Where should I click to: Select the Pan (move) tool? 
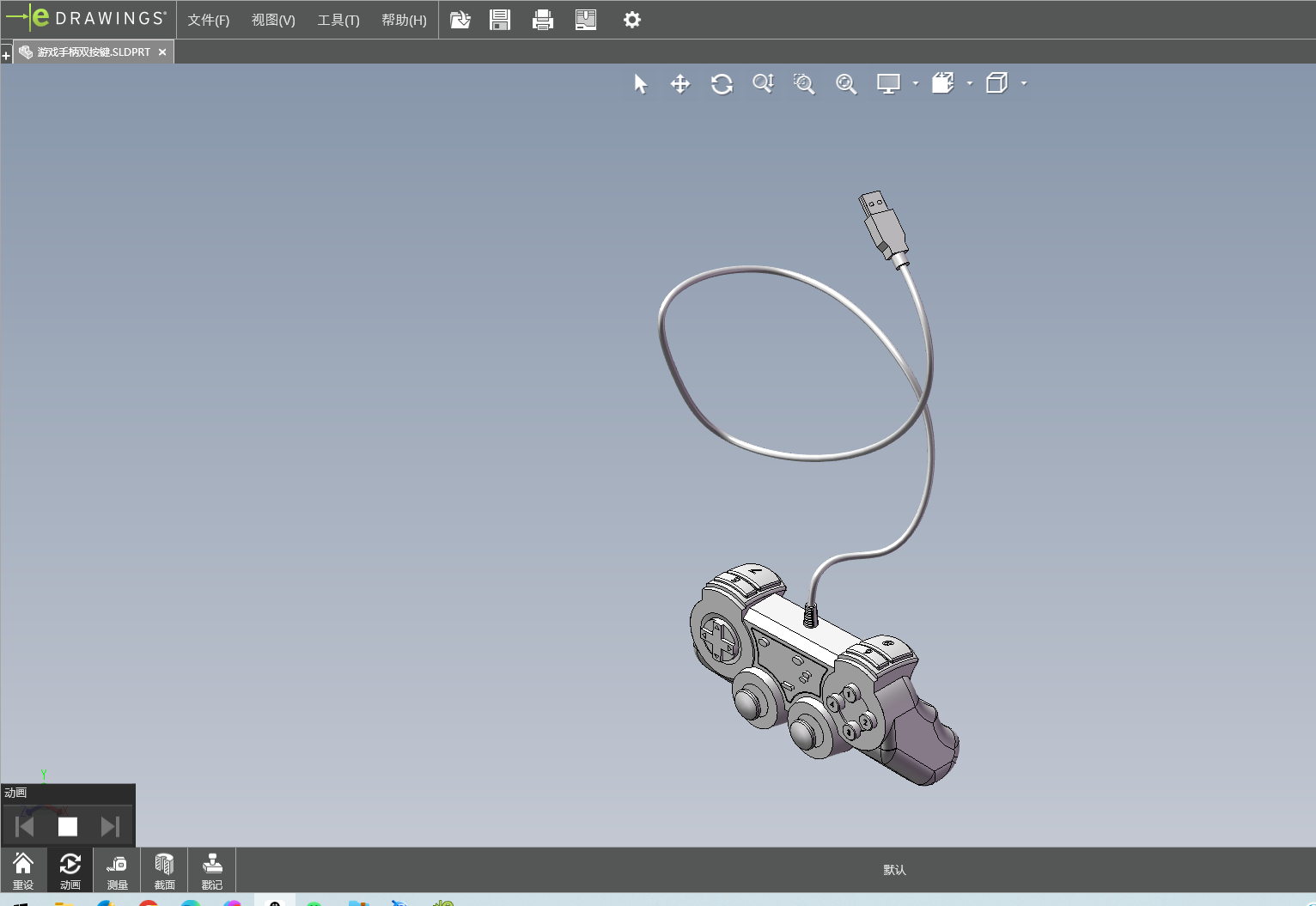coord(679,84)
